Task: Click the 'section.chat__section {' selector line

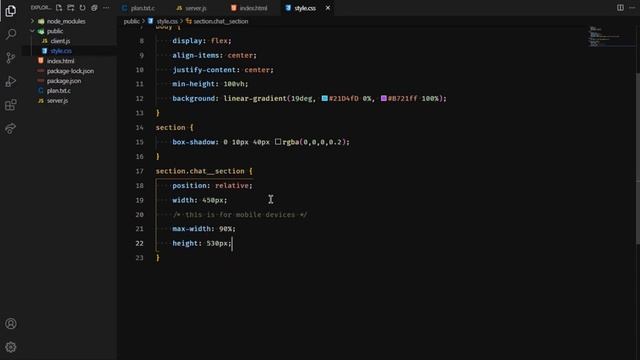Action: (204, 171)
